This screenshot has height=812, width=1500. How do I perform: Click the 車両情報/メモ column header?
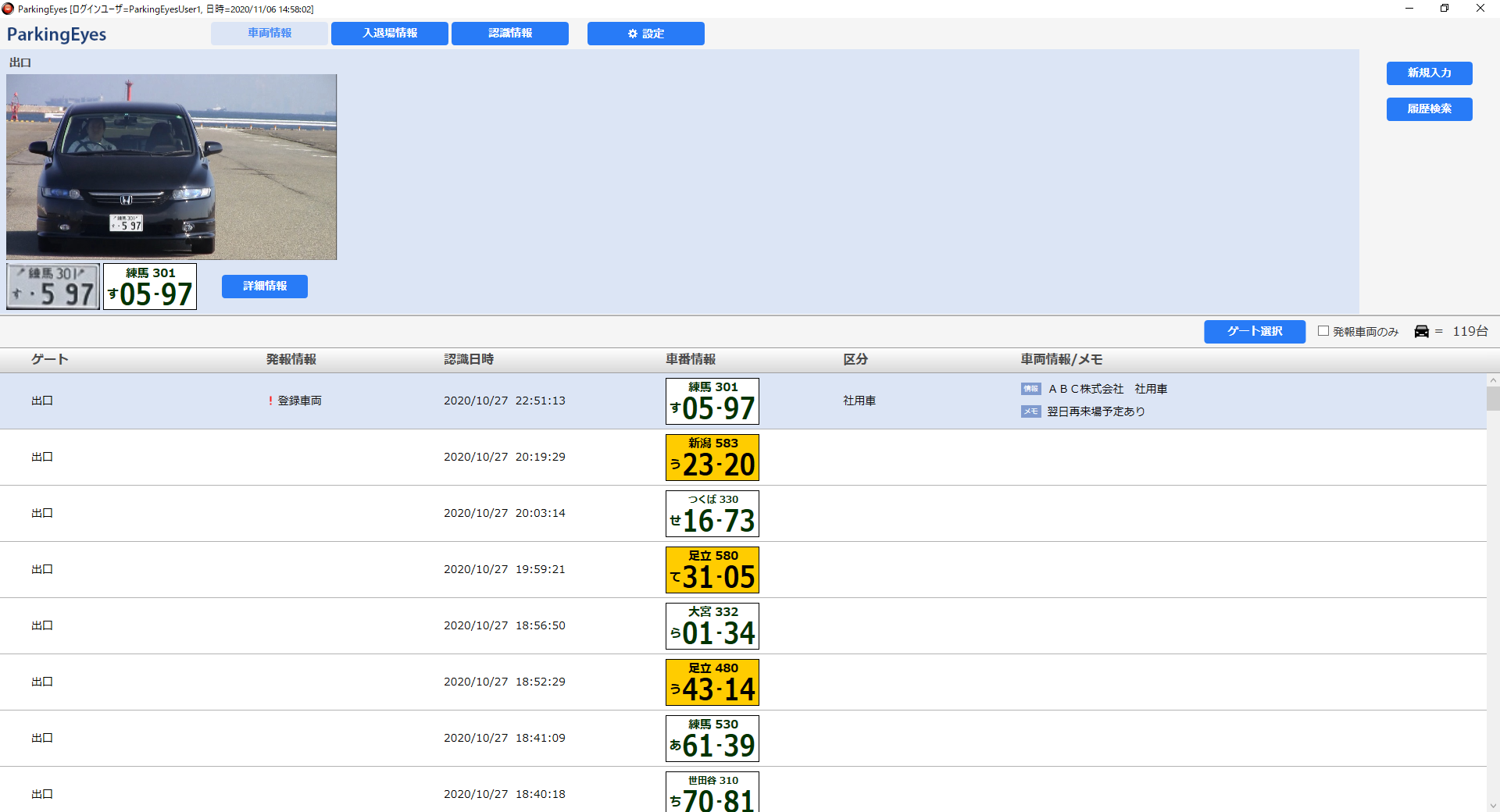click(1062, 359)
